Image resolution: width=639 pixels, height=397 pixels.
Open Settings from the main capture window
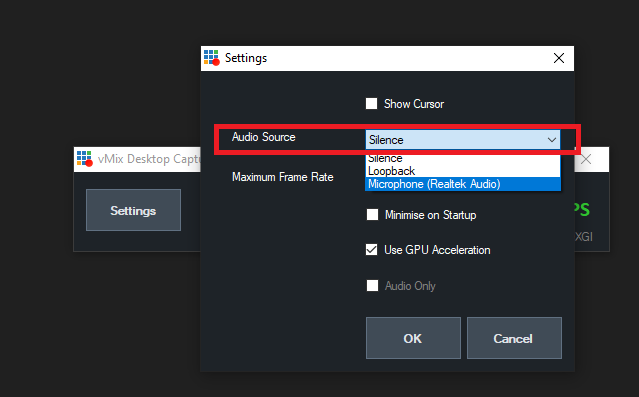click(133, 210)
